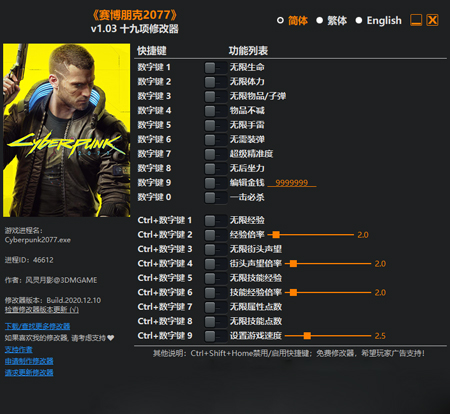Toggle the 编辑金钱 switch

[215, 183]
